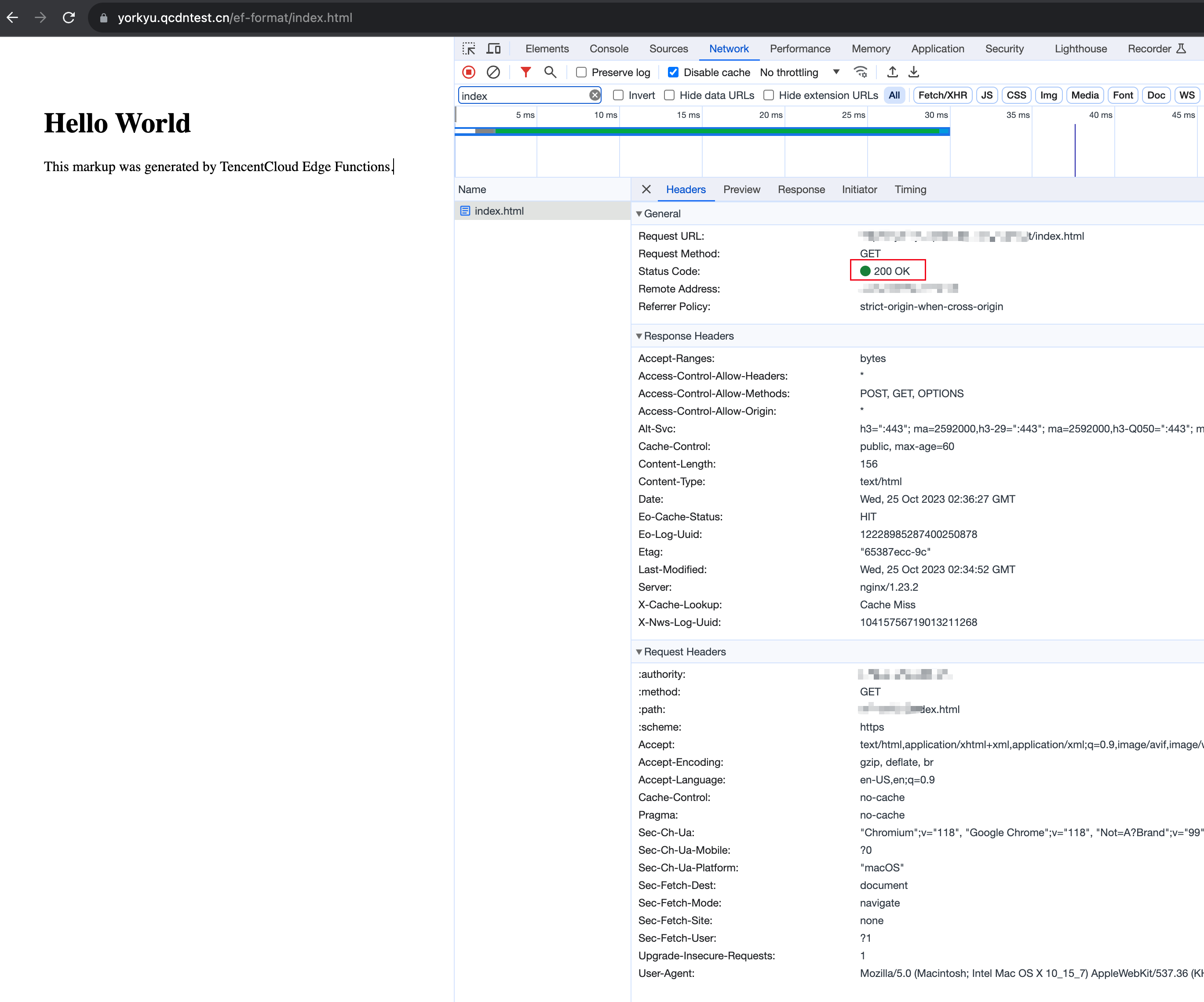This screenshot has width=1204, height=1002.
Task: Collapse the General section
Action: coord(638,214)
